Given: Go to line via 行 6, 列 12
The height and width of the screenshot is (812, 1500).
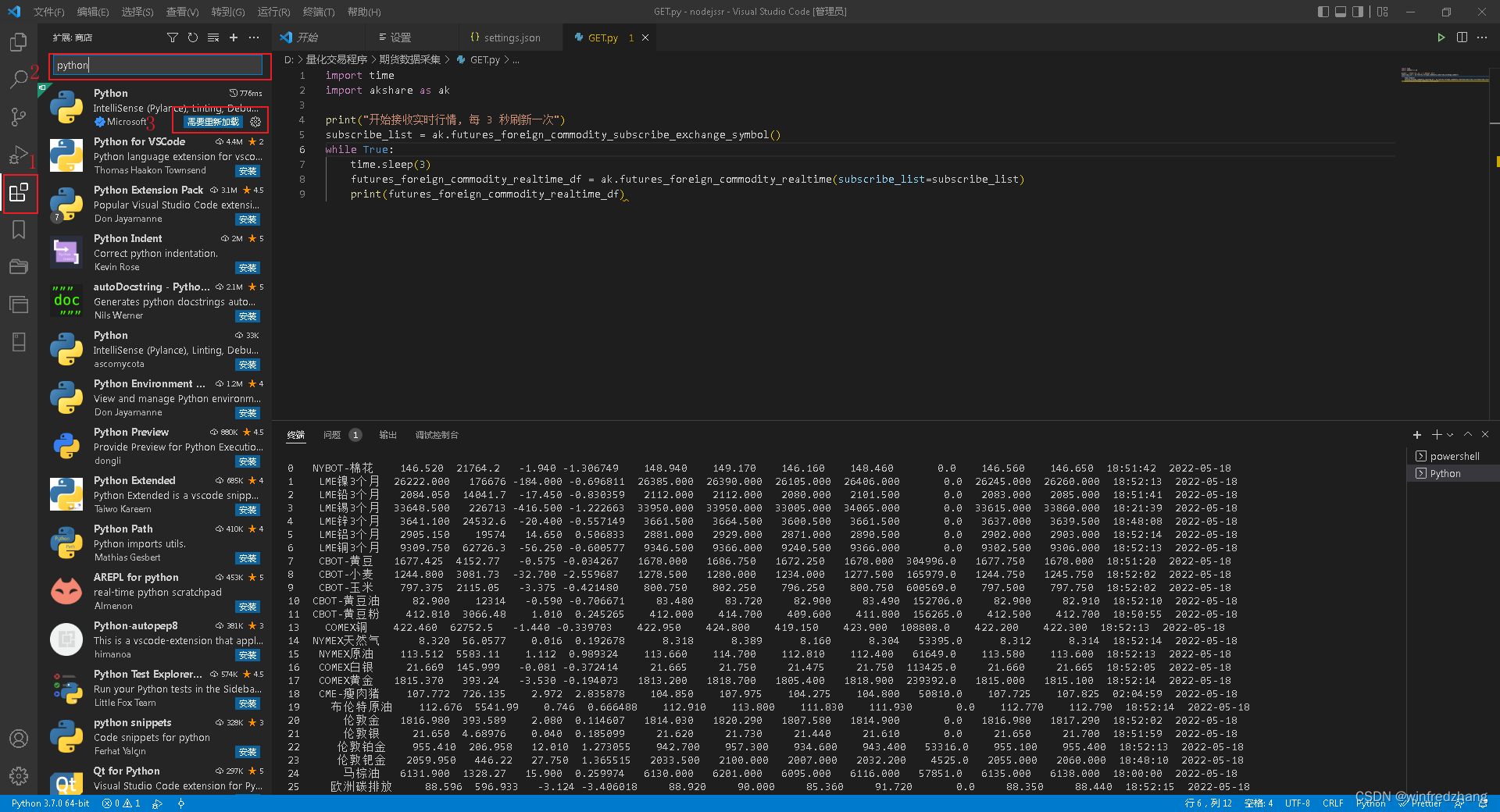Looking at the screenshot, I should click(1208, 803).
